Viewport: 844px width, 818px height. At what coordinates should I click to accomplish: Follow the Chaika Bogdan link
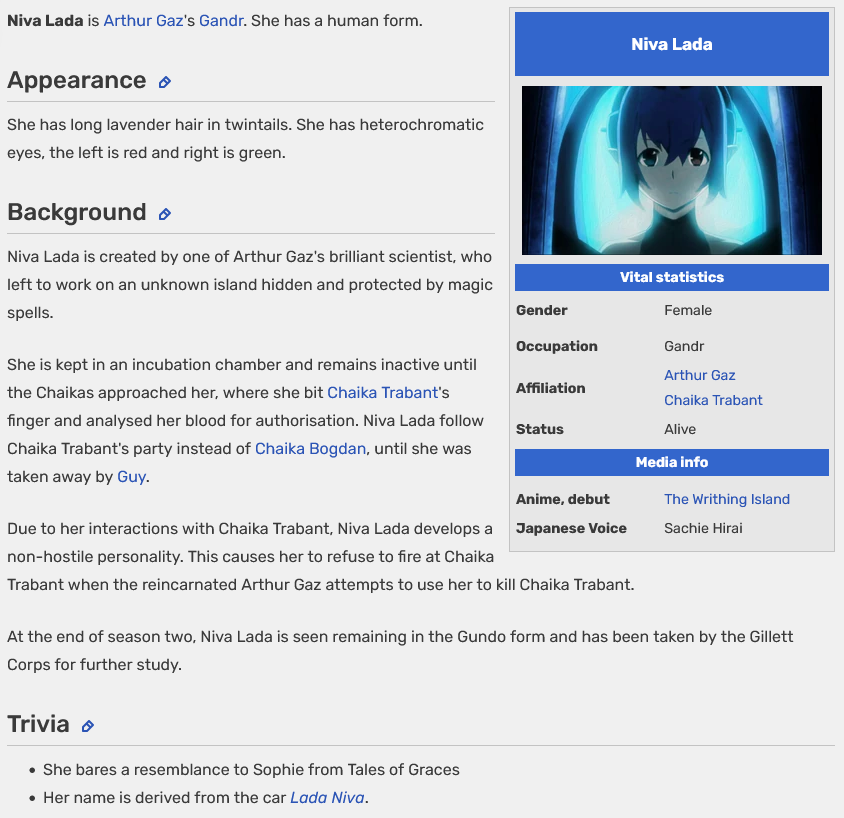(x=310, y=448)
